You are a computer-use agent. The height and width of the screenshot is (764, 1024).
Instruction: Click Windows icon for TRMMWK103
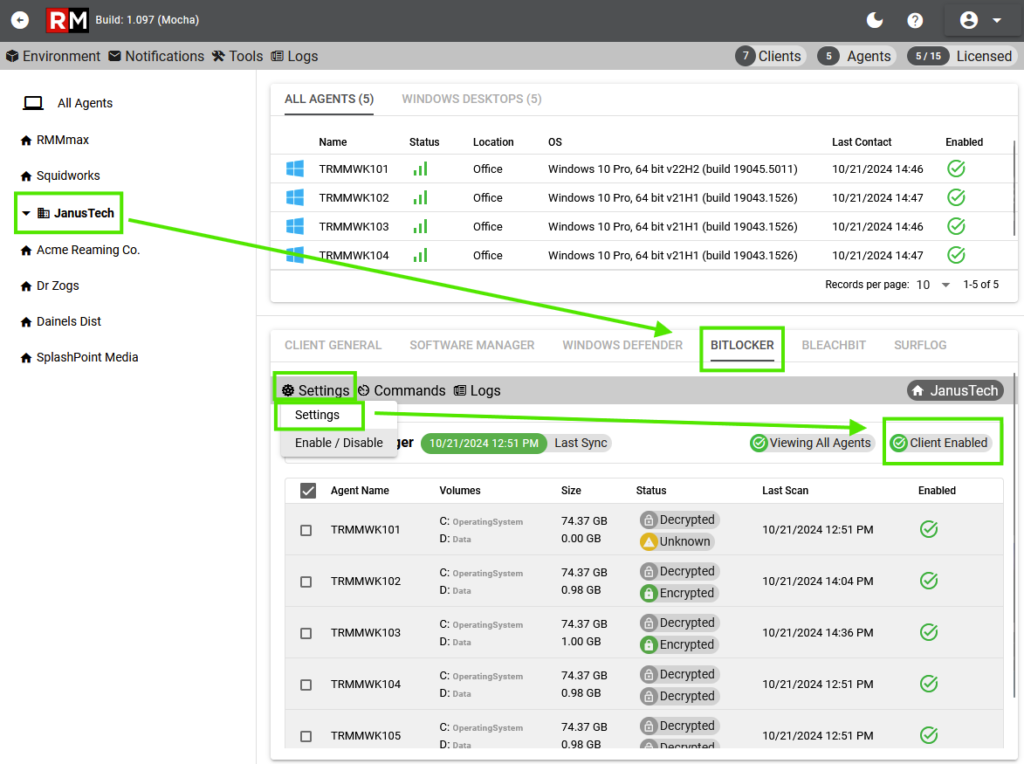pos(295,227)
